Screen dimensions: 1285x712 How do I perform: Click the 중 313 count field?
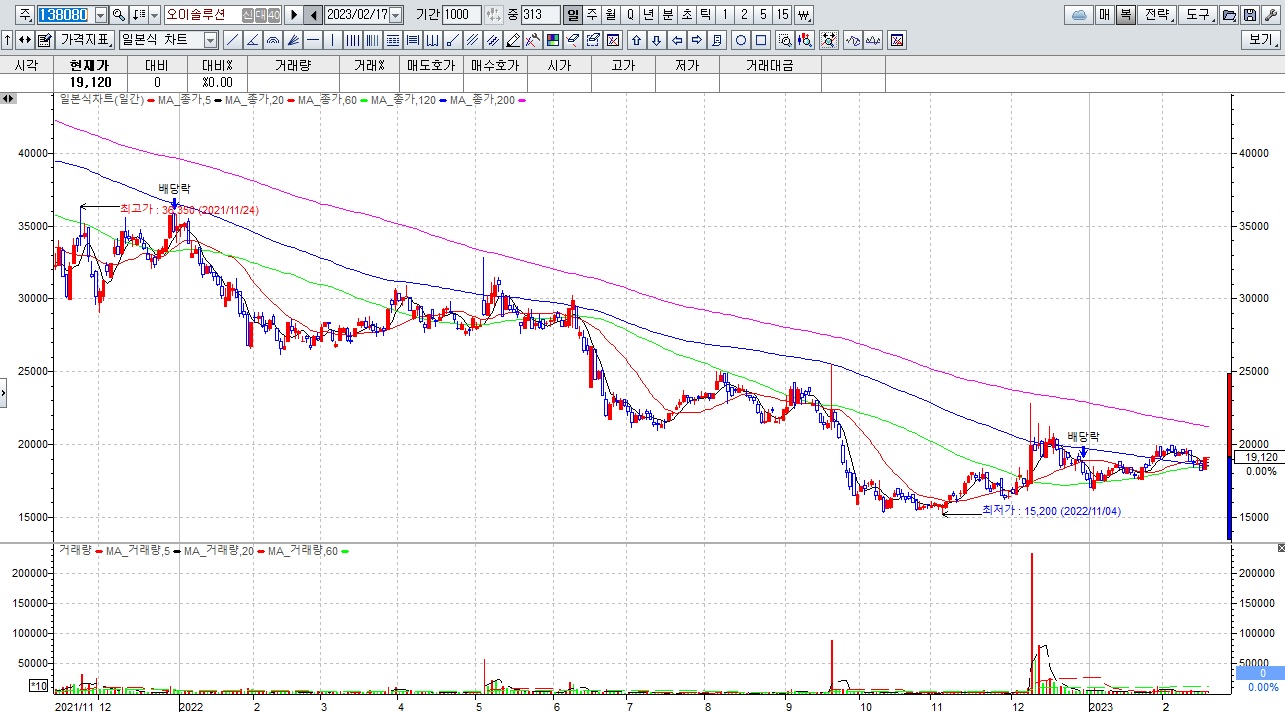pyautogui.click(x=541, y=15)
